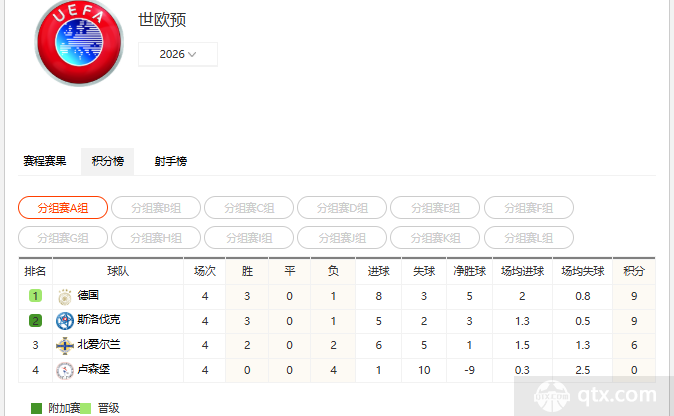674x416 pixels.
Task: Select the 分组赛A组 group filter
Action: pos(63,208)
